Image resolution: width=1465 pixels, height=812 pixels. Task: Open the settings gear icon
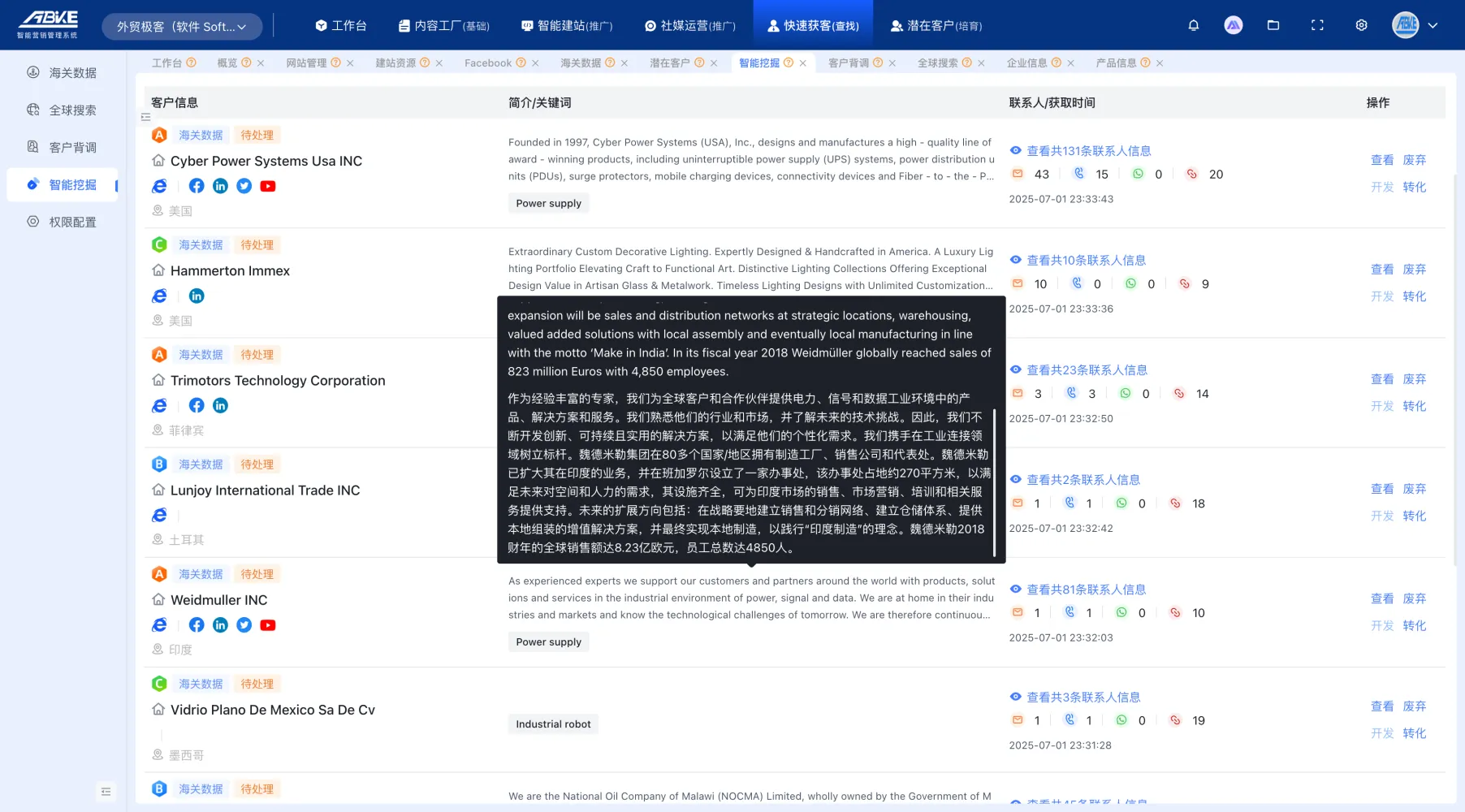point(1361,25)
